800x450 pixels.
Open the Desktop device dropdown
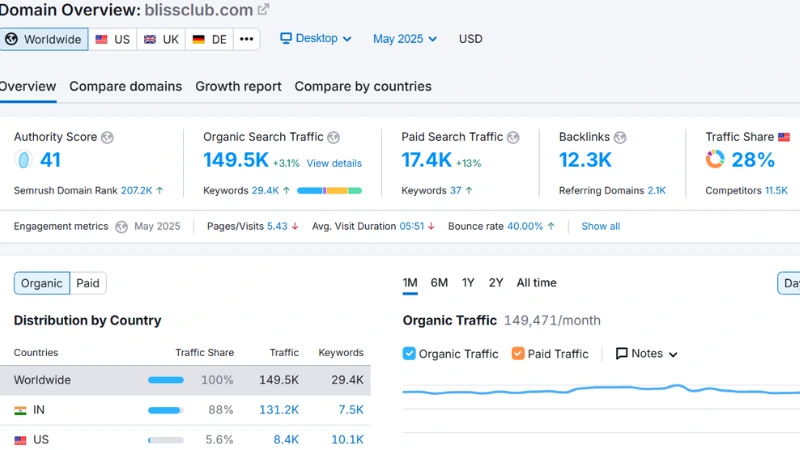(316, 38)
